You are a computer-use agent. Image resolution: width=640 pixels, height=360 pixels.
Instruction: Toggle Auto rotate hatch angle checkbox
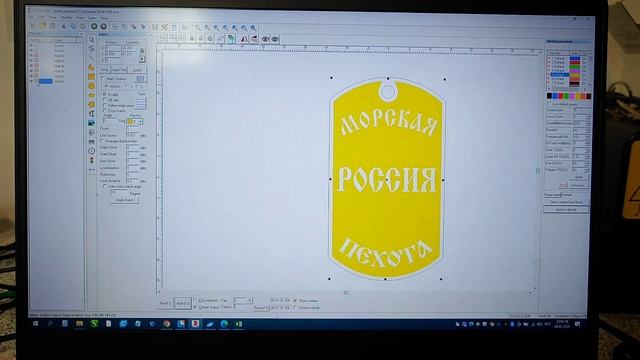click(105, 186)
